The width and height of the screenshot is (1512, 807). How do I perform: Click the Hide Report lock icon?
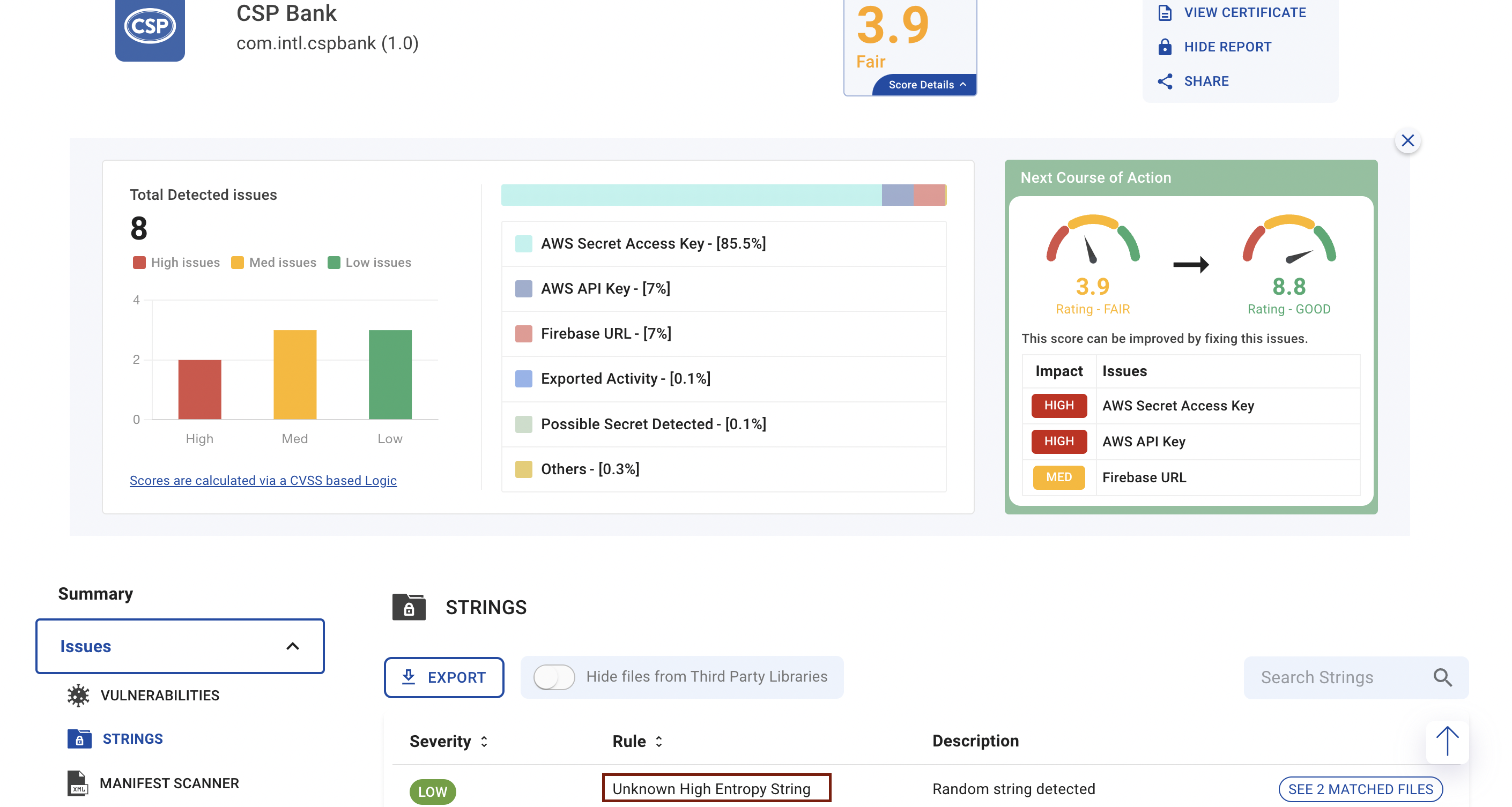(x=1165, y=47)
